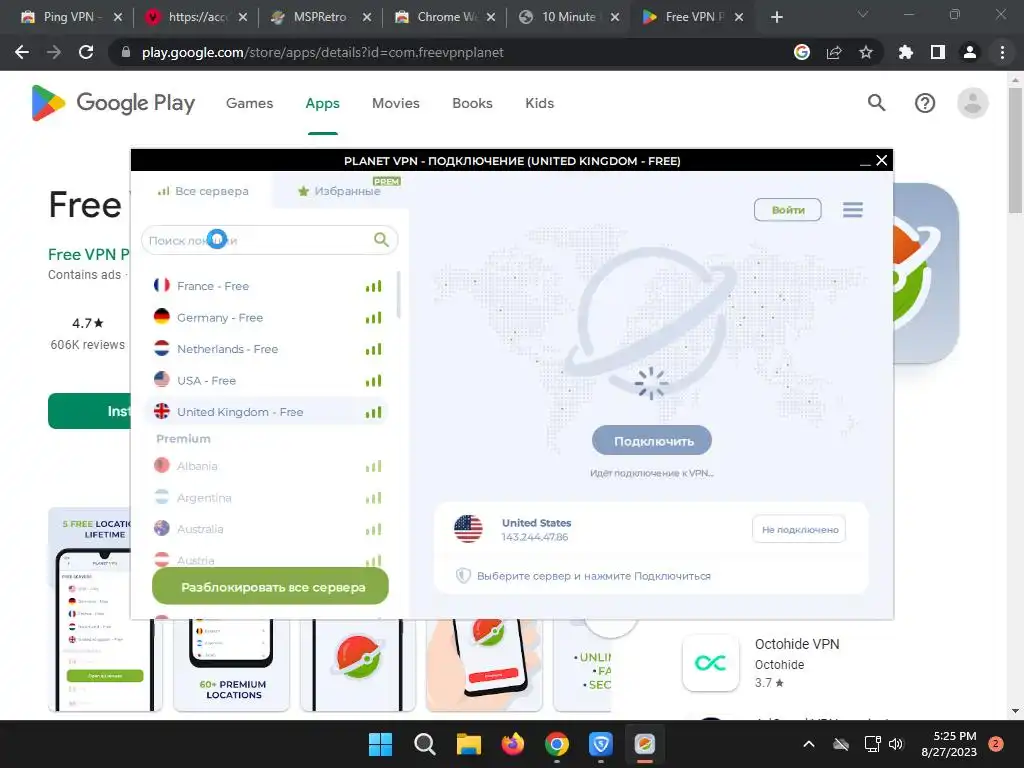Click the Не подключено status button
Viewport: 1024px width, 768px height.
pos(799,529)
